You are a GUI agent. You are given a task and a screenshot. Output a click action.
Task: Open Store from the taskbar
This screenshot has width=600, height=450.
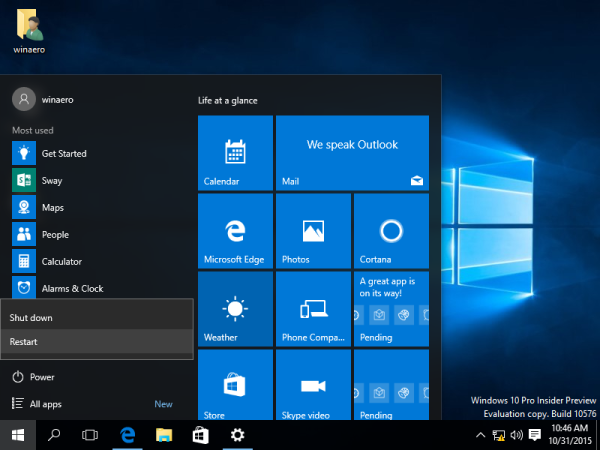[201, 435]
